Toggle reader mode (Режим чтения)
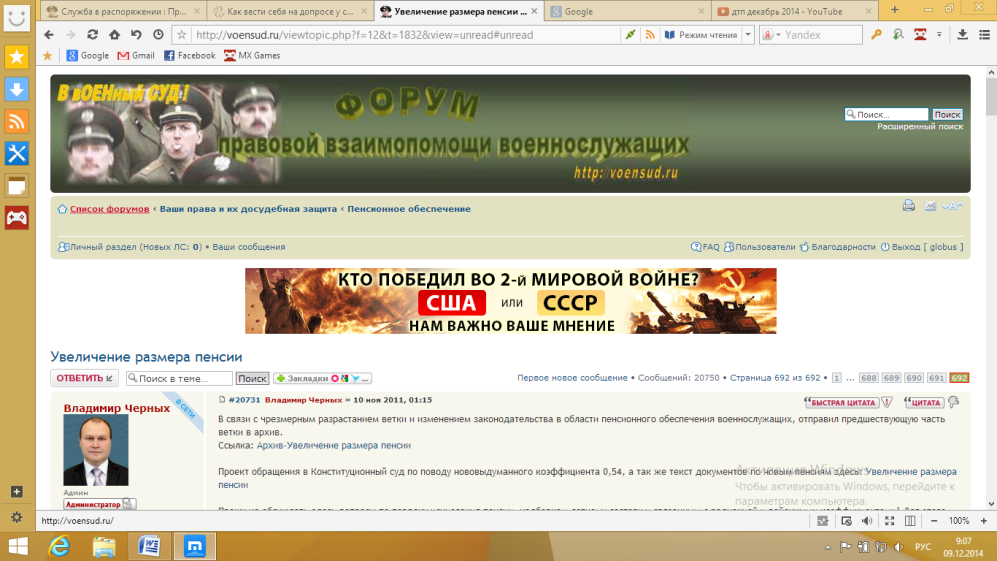This screenshot has height=561, width=997. tap(699, 35)
